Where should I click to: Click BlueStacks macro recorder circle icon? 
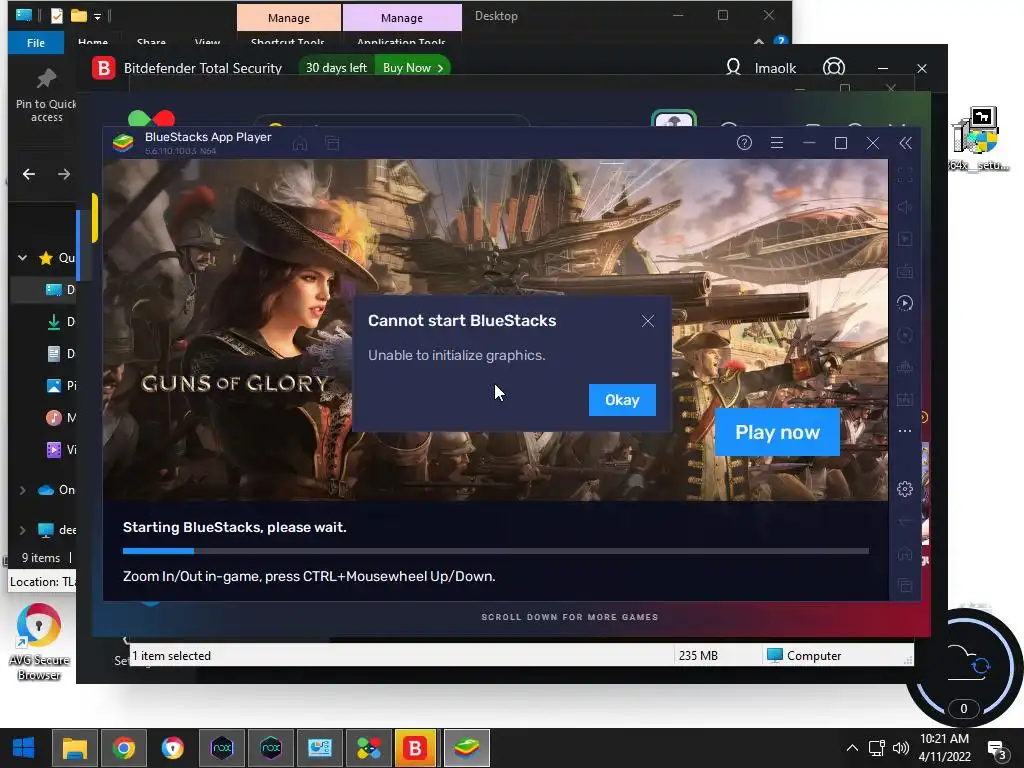point(904,335)
